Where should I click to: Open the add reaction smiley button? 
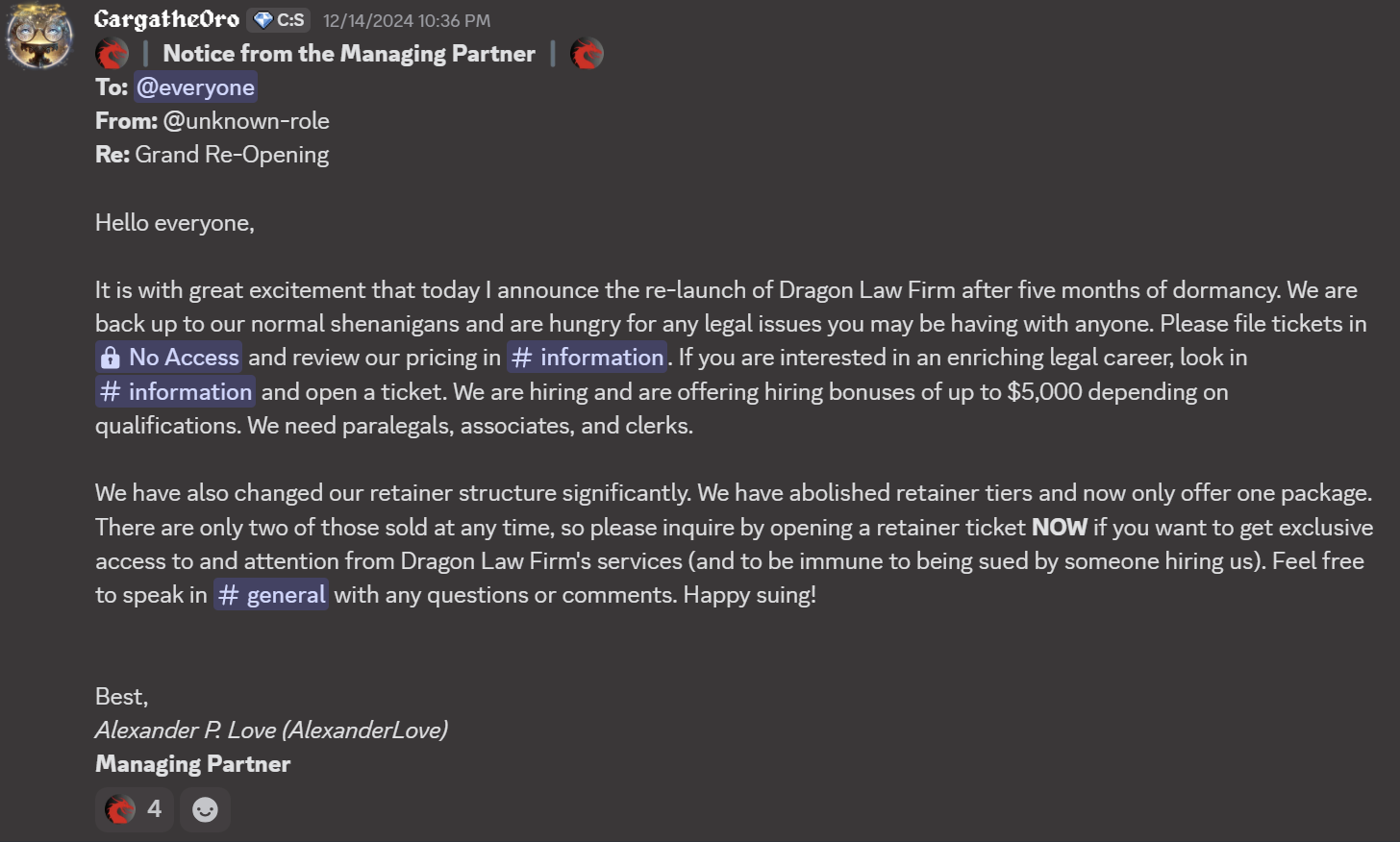click(x=205, y=809)
